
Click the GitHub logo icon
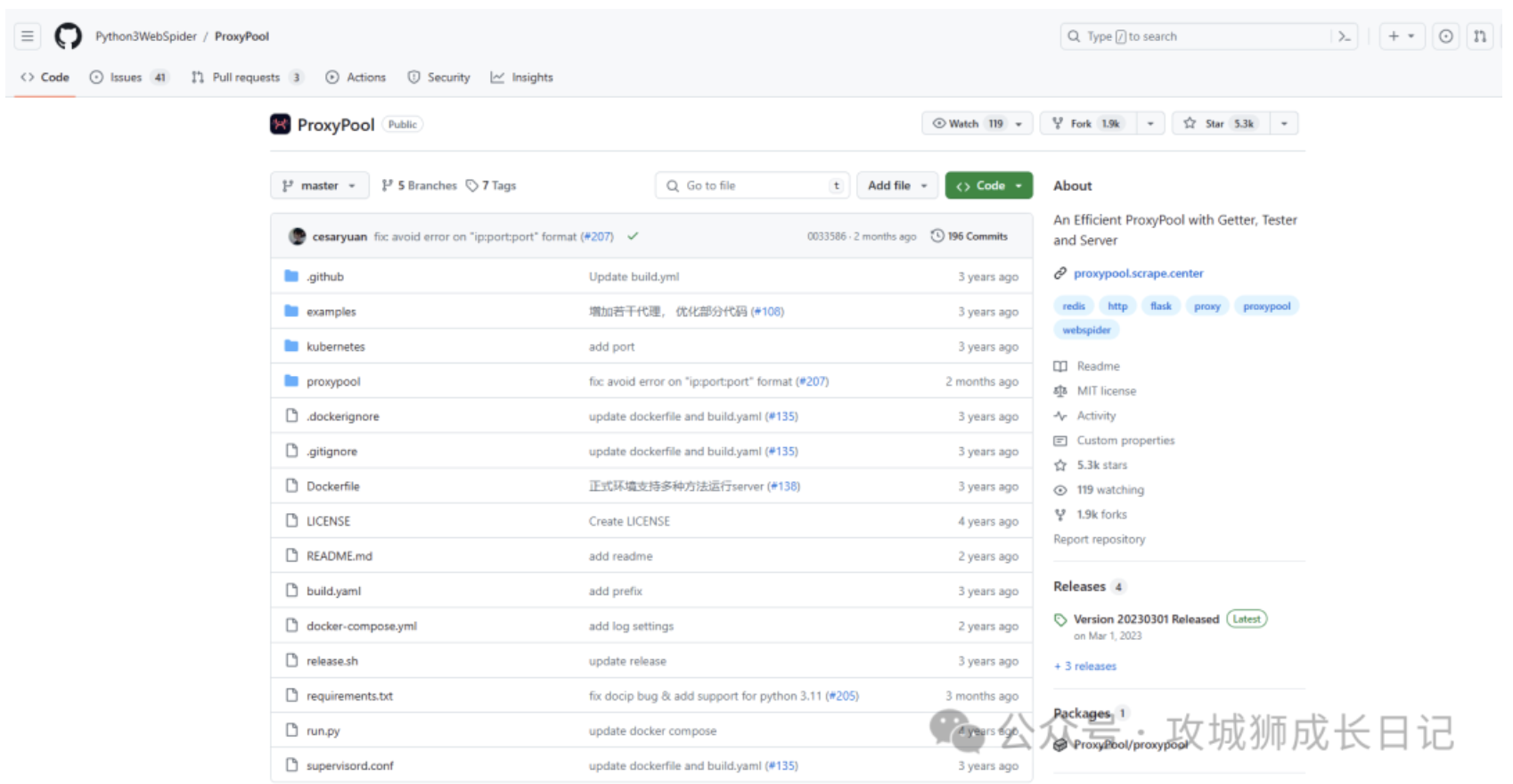click(x=68, y=37)
